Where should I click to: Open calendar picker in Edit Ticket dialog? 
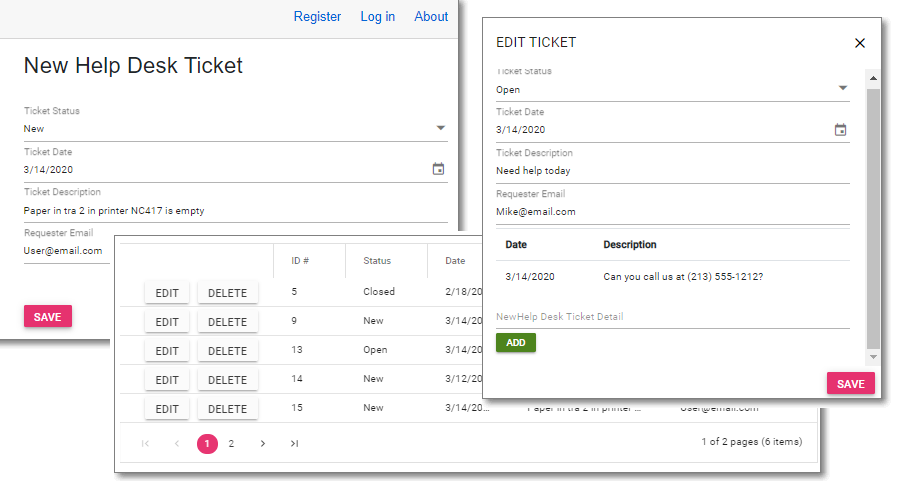pyautogui.click(x=840, y=130)
